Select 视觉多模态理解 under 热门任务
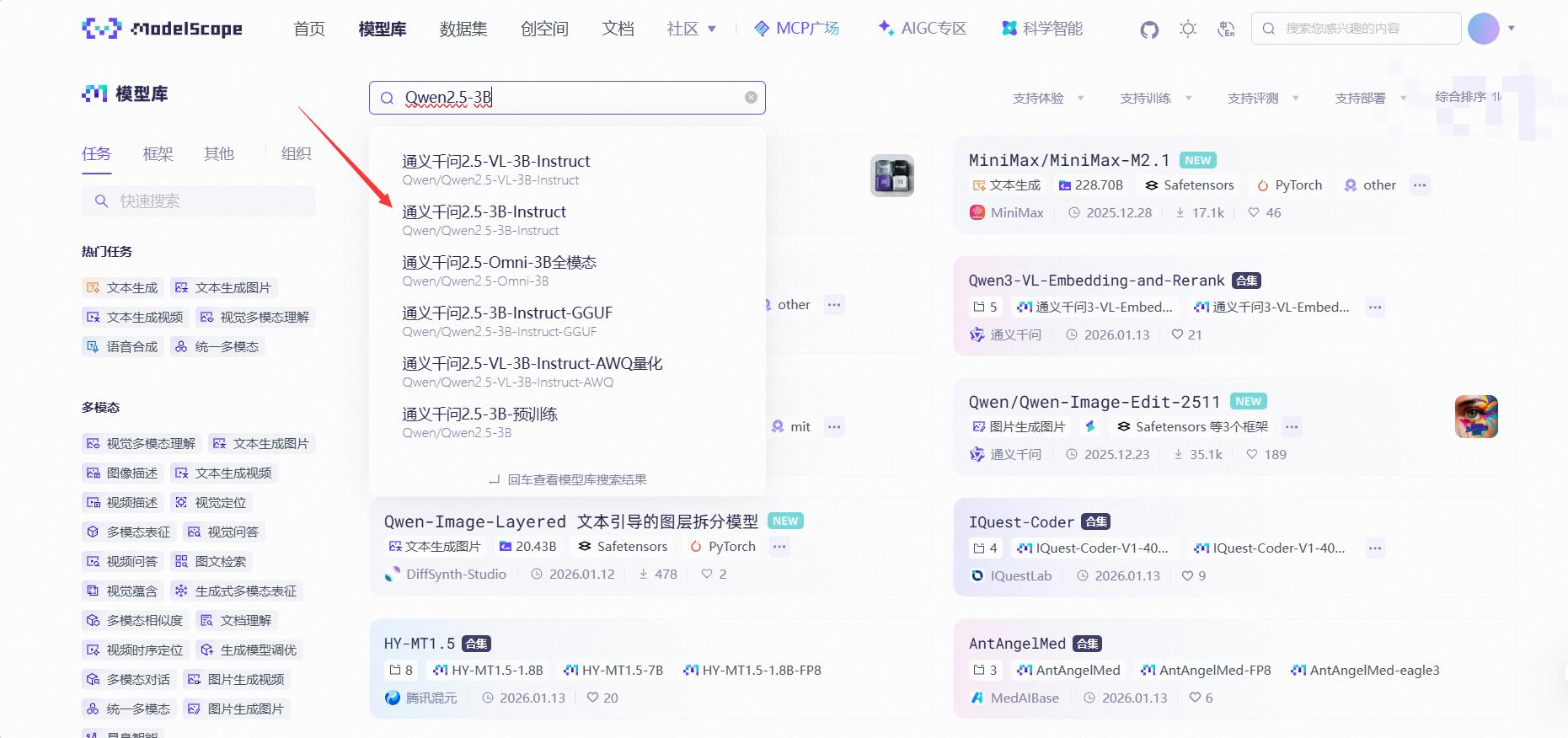 [x=254, y=317]
